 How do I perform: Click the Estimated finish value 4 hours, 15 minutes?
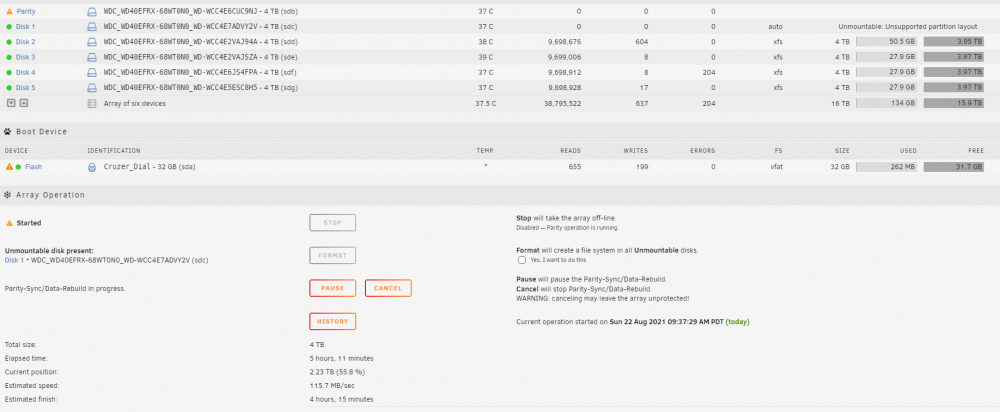[x=341, y=400]
